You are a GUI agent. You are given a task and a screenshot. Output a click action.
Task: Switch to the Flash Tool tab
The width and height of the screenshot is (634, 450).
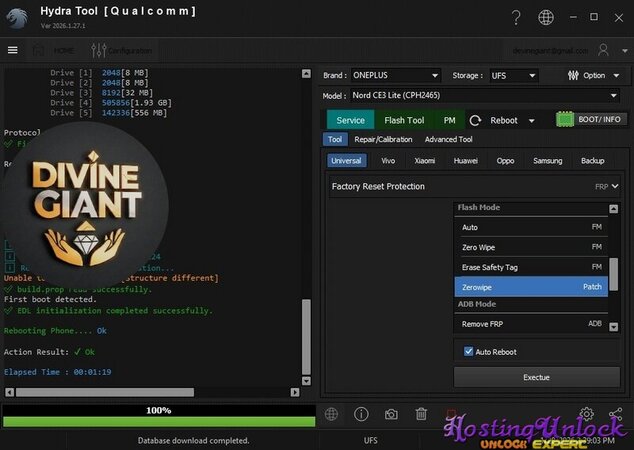coord(404,120)
